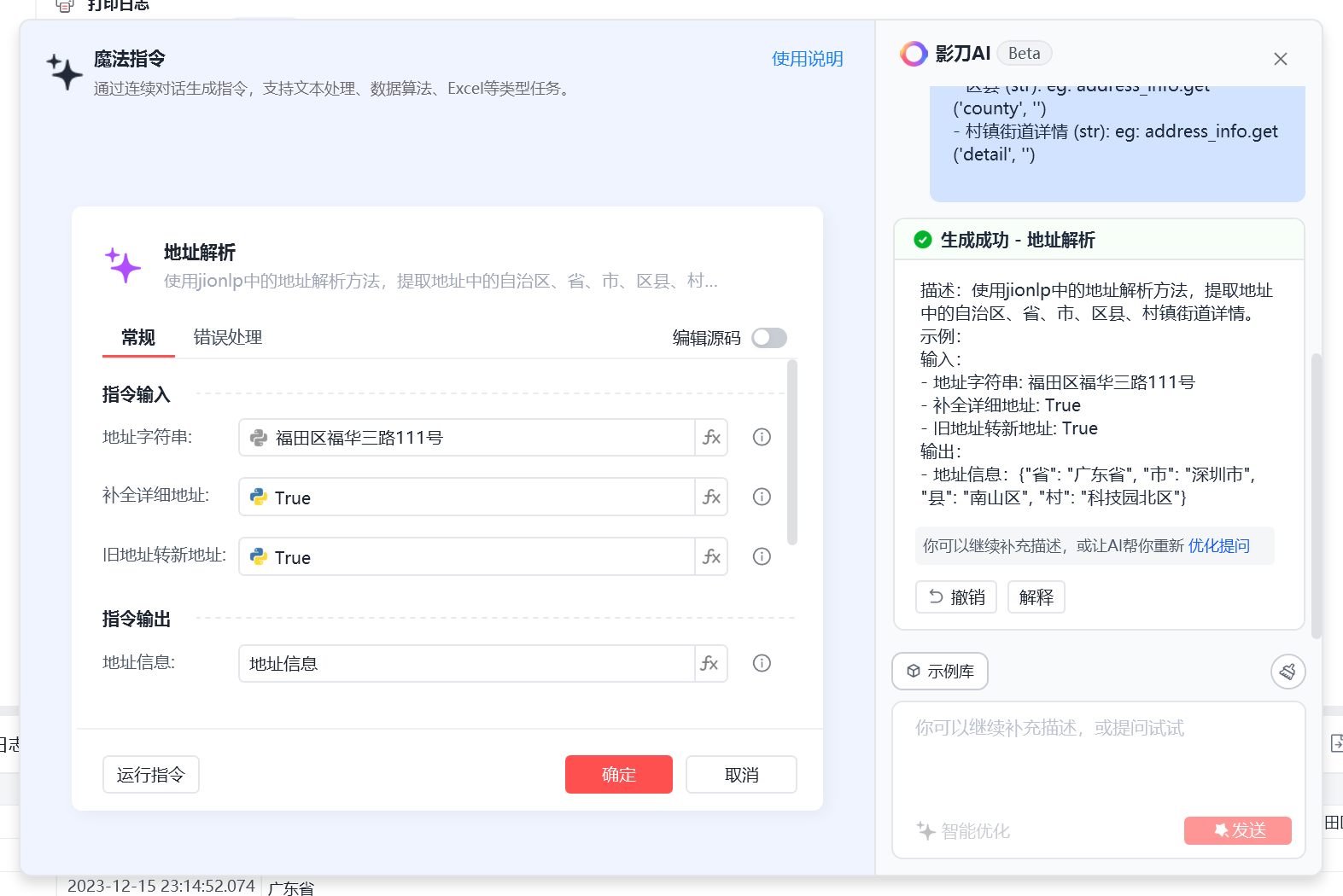Open info tooltip icon for 补全详细地址
The width and height of the screenshot is (1343, 896).
click(762, 497)
